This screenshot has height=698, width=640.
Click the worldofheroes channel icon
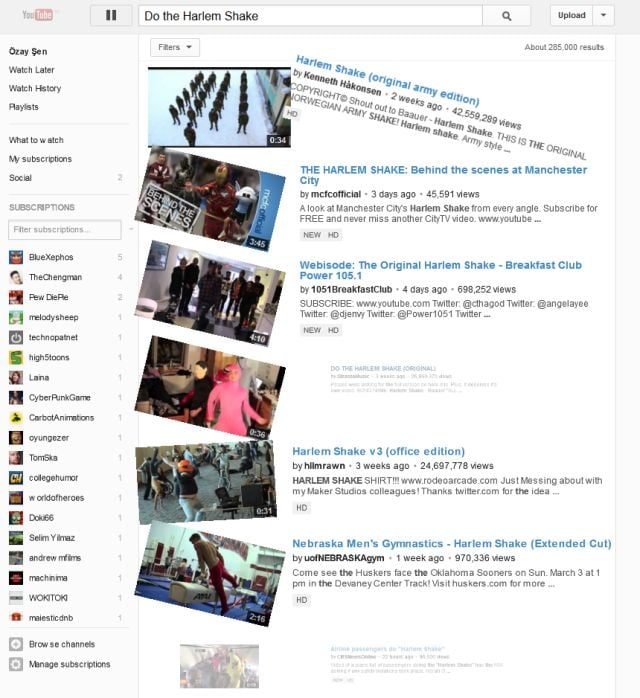tap(16, 498)
